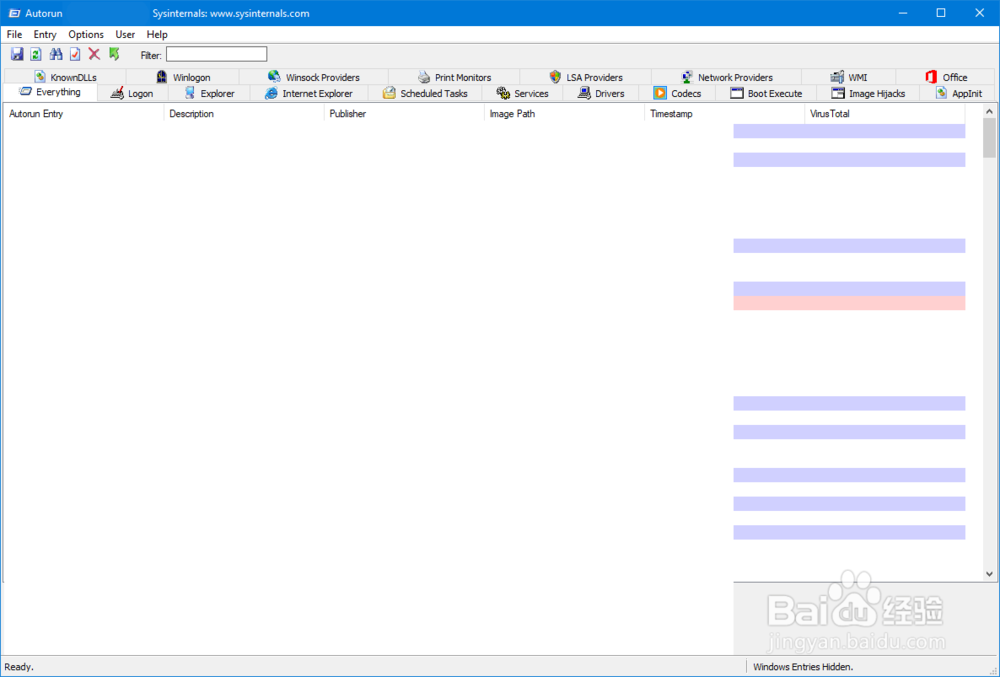Click the Winsock Providers globe icon
The height and width of the screenshot is (677, 1000).
pos(274,76)
